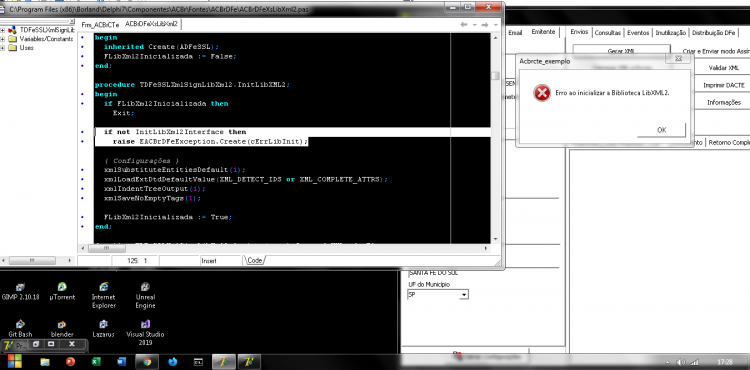Open the Emitente tab
Image resolution: width=750 pixels, height=370 pixels.
click(x=543, y=32)
